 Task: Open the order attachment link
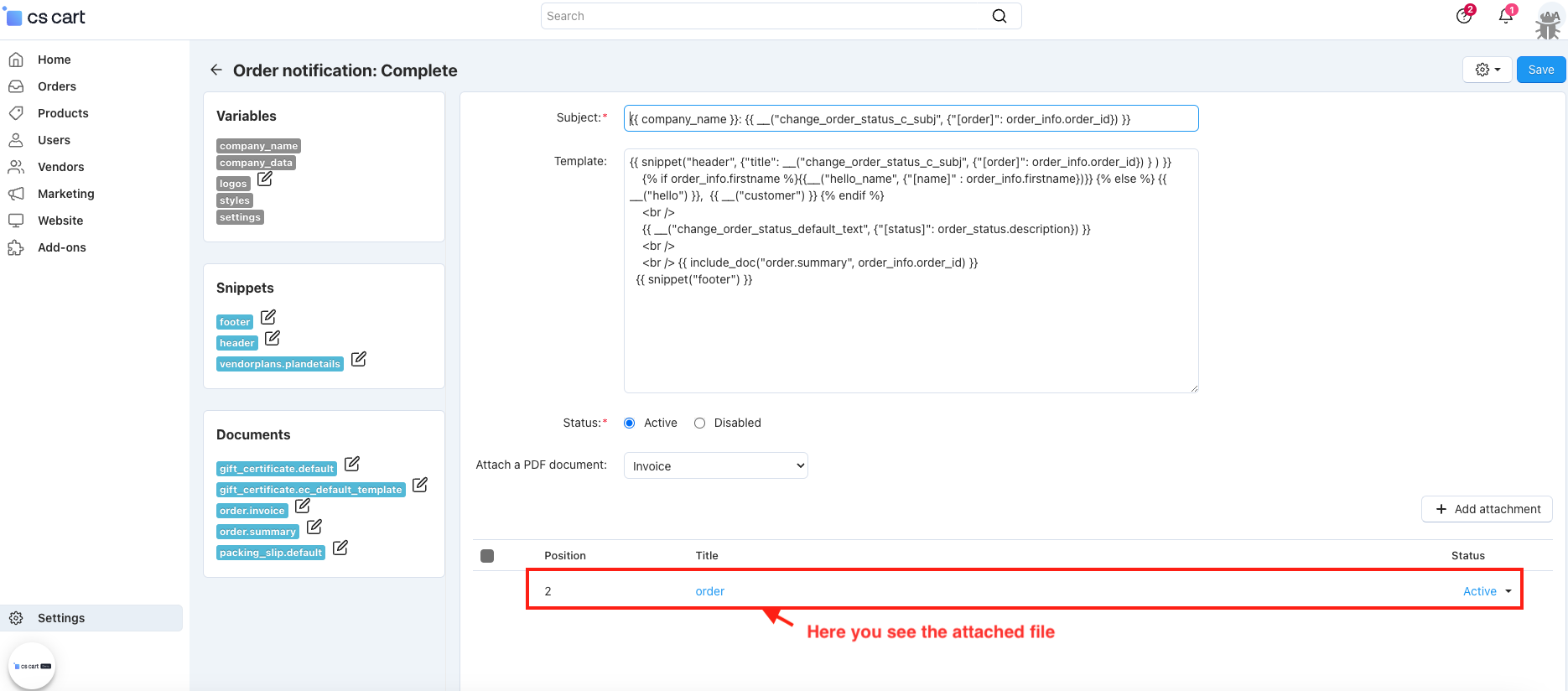coord(710,591)
